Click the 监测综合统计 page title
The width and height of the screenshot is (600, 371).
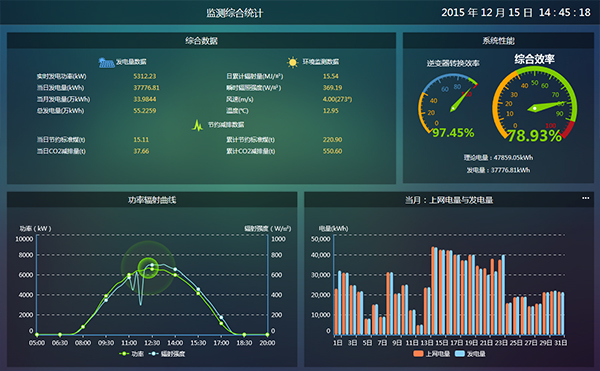coord(235,13)
